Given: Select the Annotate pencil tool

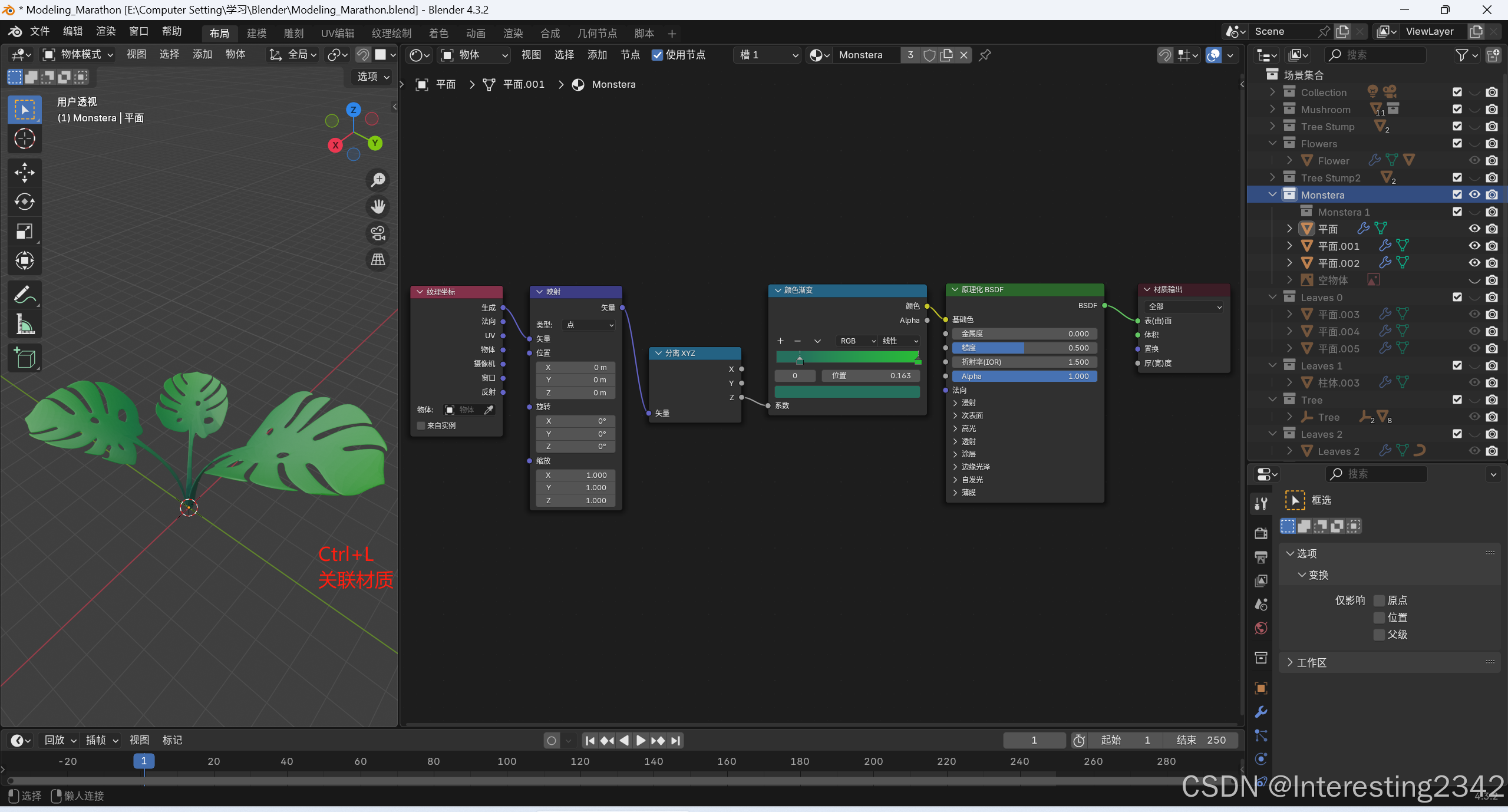Looking at the screenshot, I should pos(24,294).
